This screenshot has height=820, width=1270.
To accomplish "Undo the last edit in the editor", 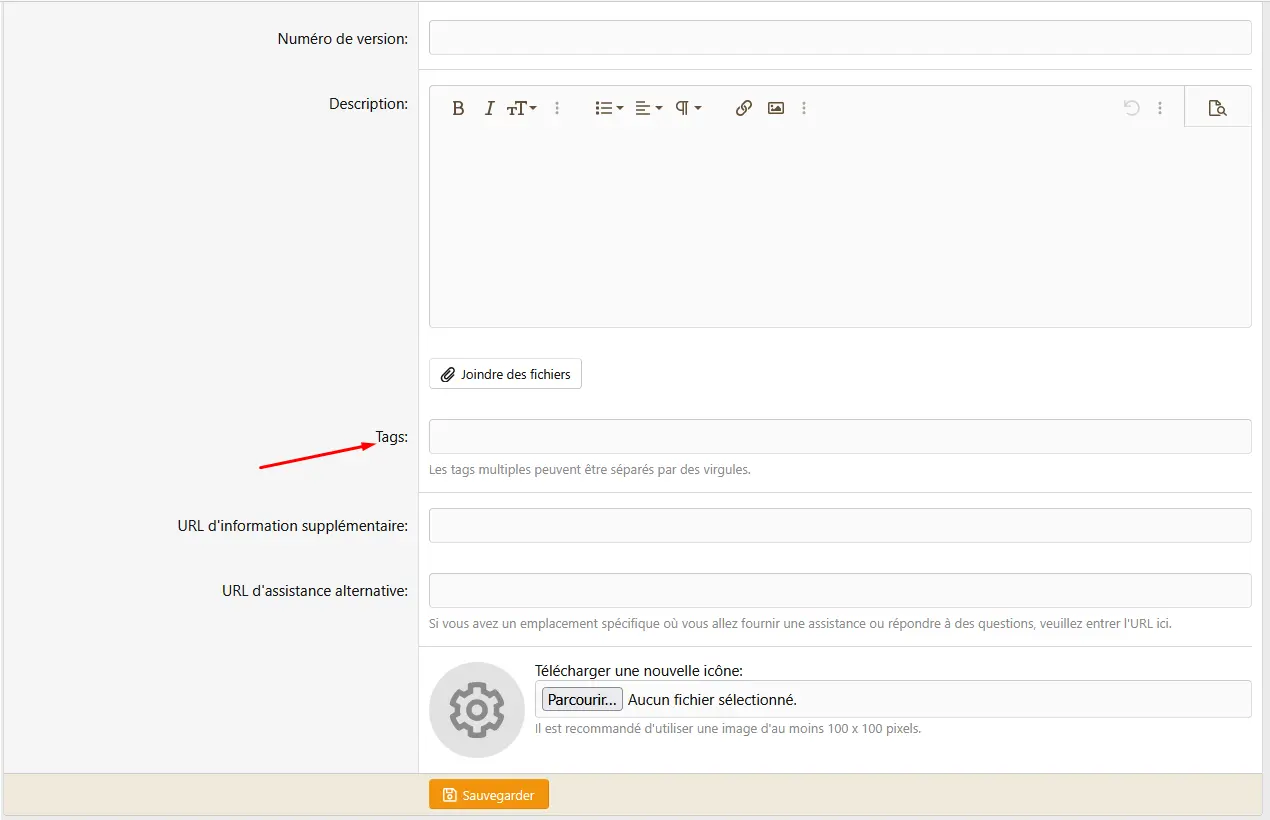I will point(1131,108).
